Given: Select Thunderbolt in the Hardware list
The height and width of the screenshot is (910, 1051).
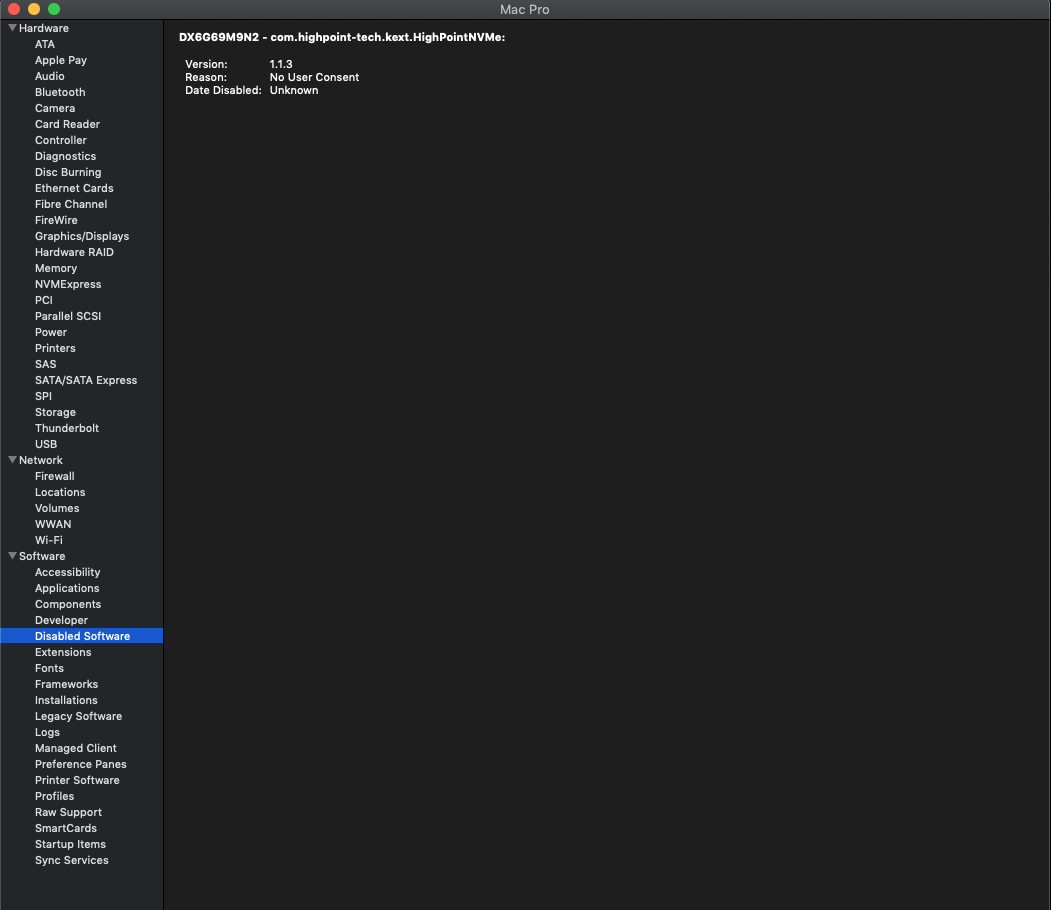Looking at the screenshot, I should click(x=67, y=428).
